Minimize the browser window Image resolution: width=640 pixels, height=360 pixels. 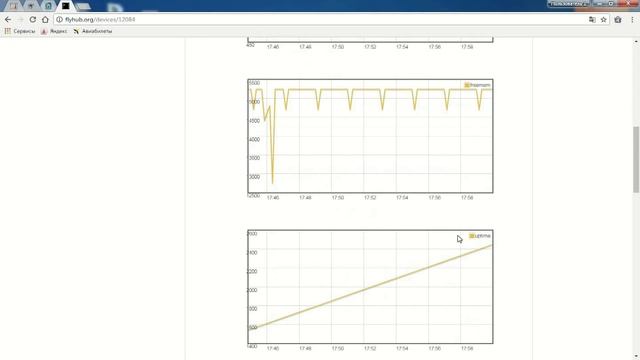pyautogui.click(x=599, y=4)
